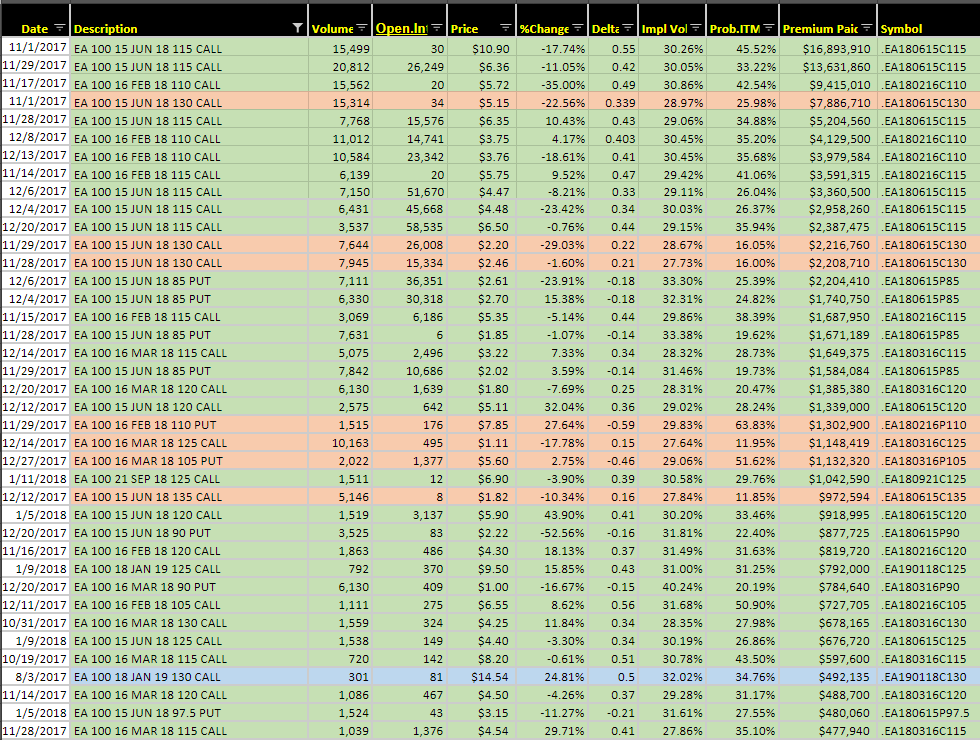Select volume cell 10,163

pos(340,443)
